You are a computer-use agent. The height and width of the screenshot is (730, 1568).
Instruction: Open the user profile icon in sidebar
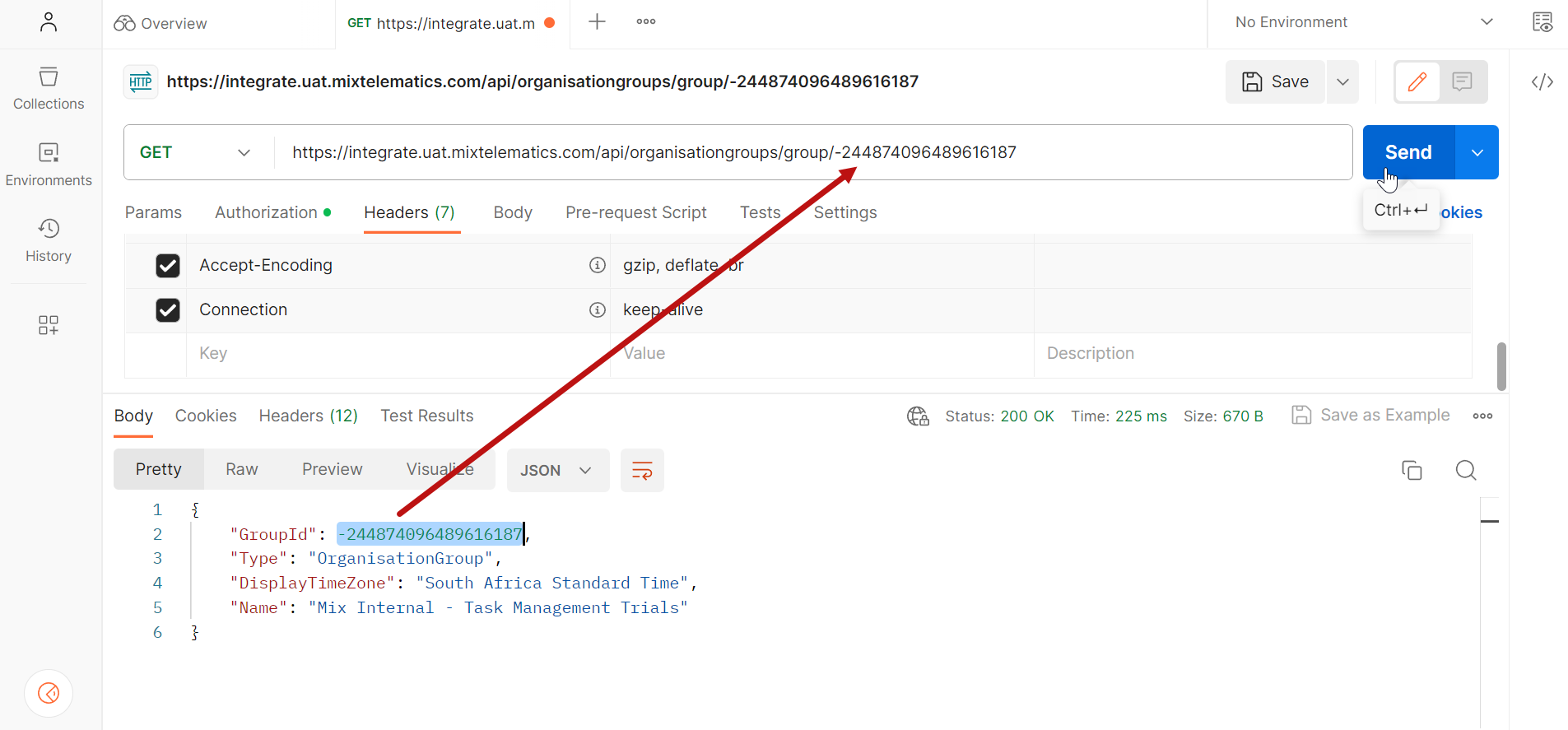pos(49,22)
